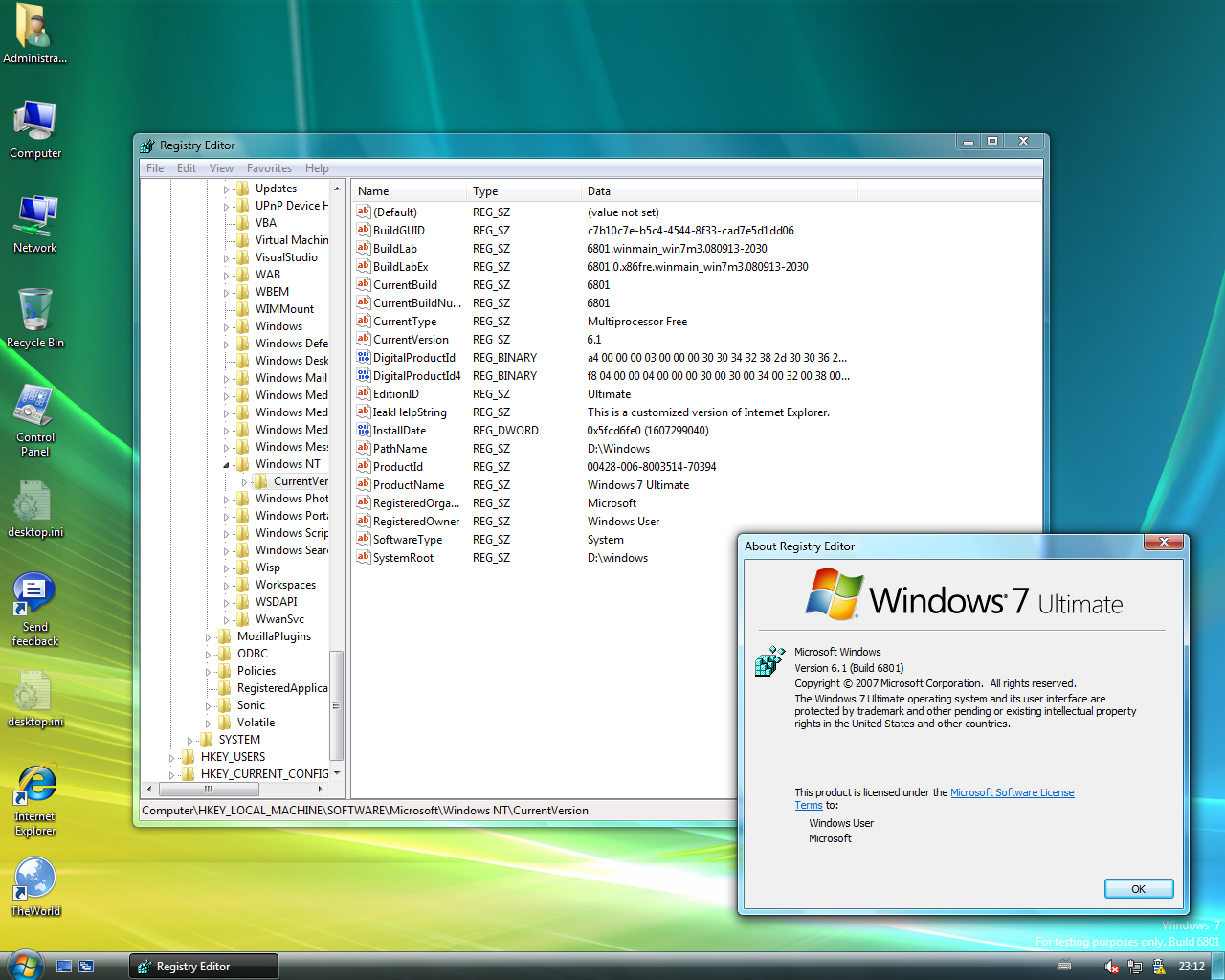Click the DigitalProductId binary value icon
Image resolution: width=1225 pixels, height=980 pixels.
tap(364, 357)
